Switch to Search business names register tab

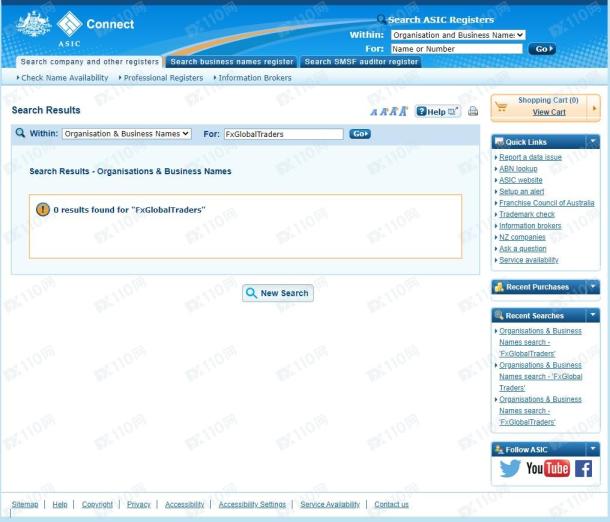231,62
